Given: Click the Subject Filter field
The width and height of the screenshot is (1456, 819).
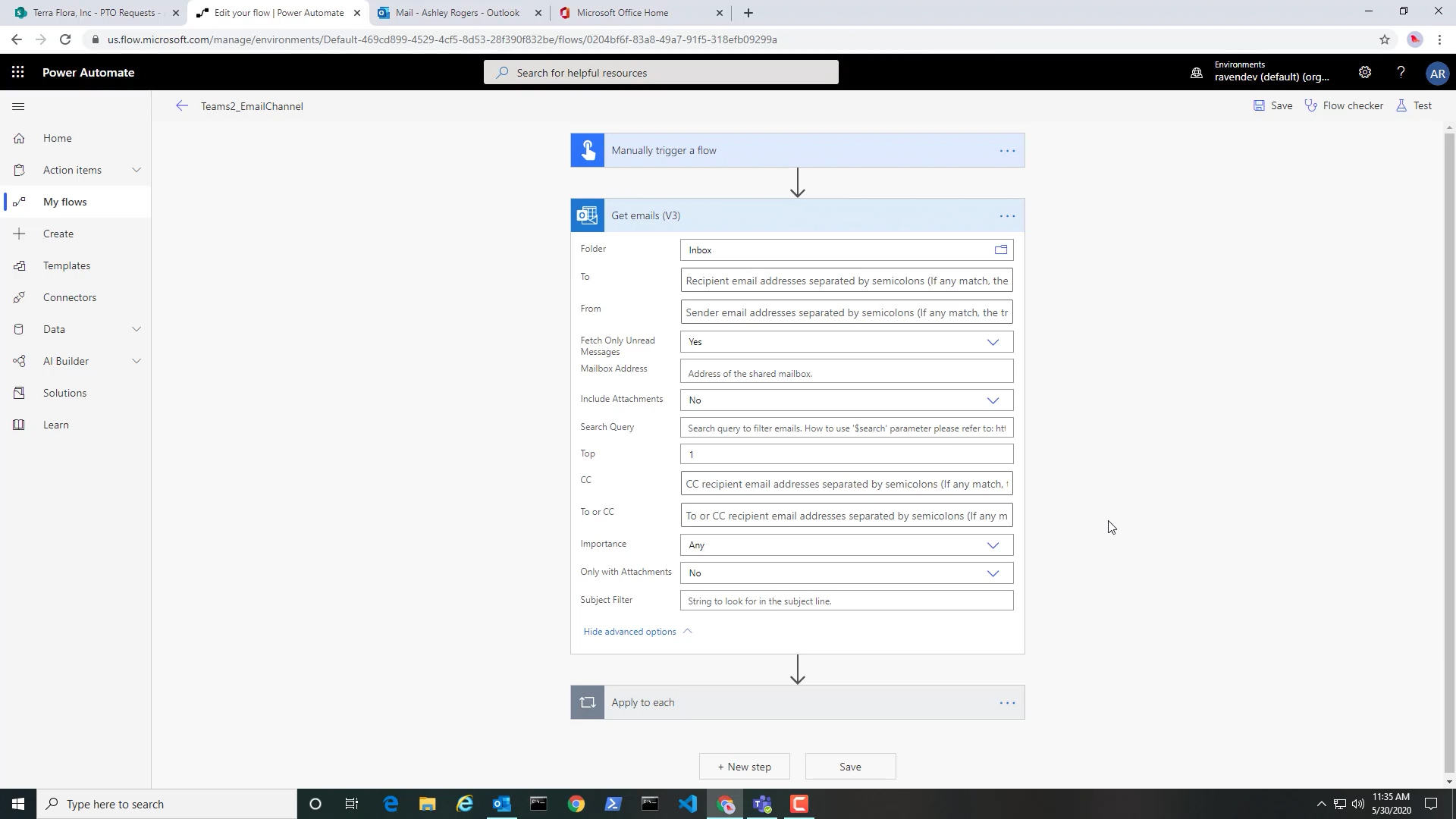Looking at the screenshot, I should click(846, 601).
